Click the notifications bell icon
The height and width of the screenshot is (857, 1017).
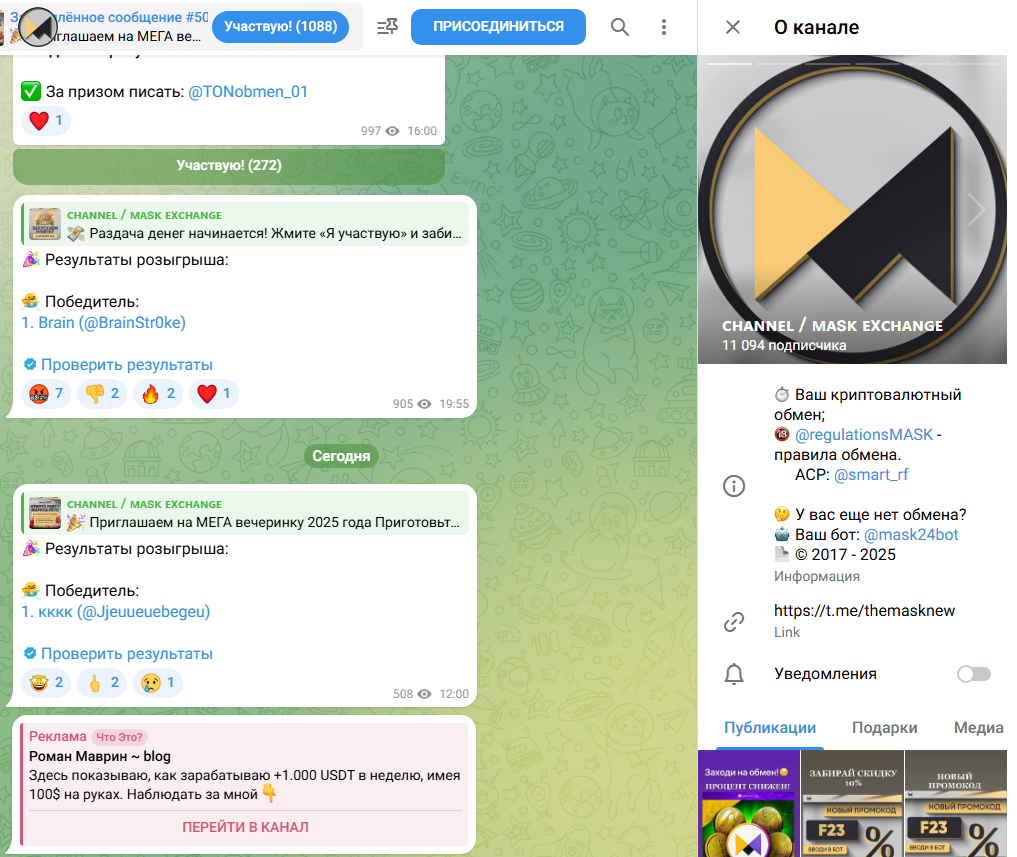click(734, 674)
